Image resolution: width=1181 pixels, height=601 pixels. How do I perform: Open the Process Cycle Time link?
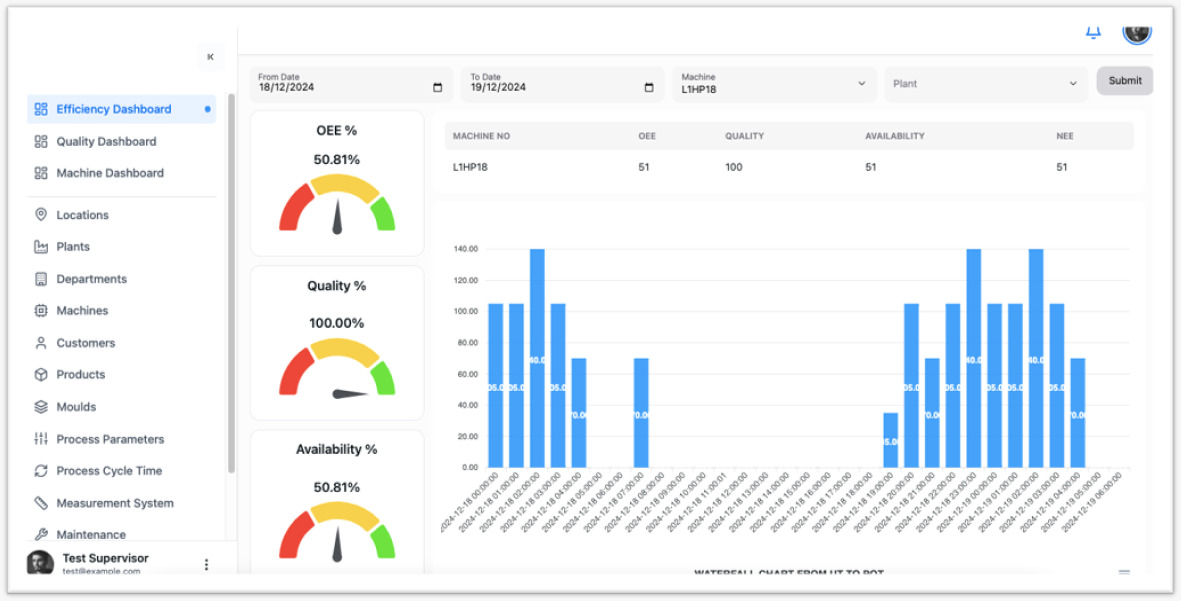click(109, 471)
